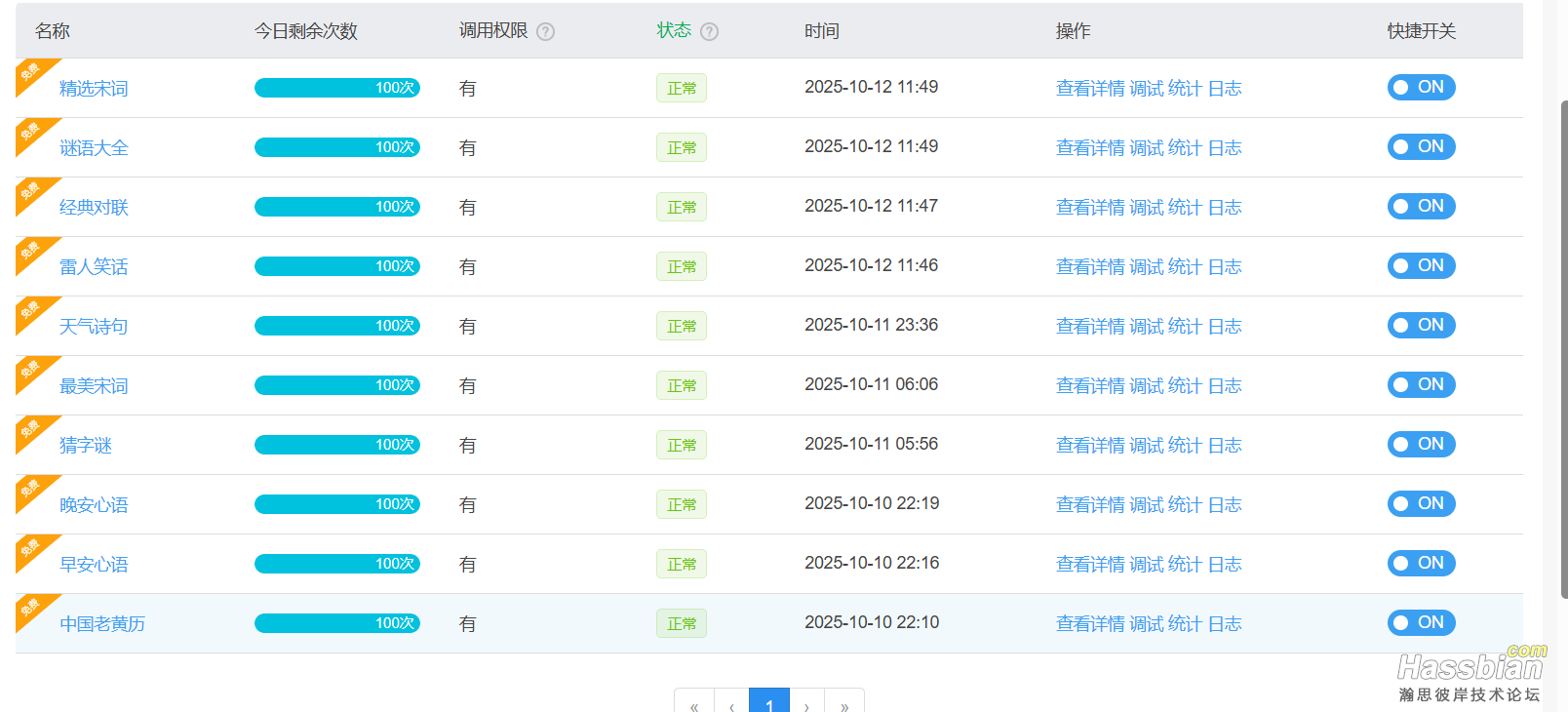Click the 免费 ribbon badge on 精选宋词
Image resolution: width=1568 pixels, height=712 pixels.
tap(31, 73)
